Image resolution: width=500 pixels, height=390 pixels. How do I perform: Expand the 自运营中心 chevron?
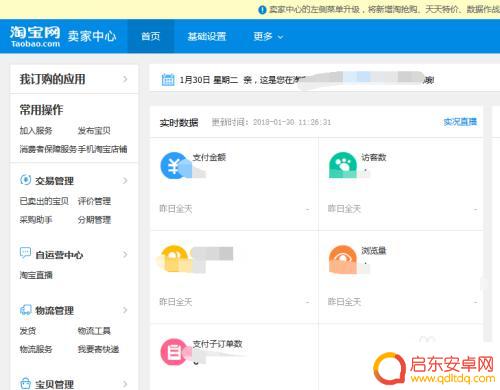point(125,255)
